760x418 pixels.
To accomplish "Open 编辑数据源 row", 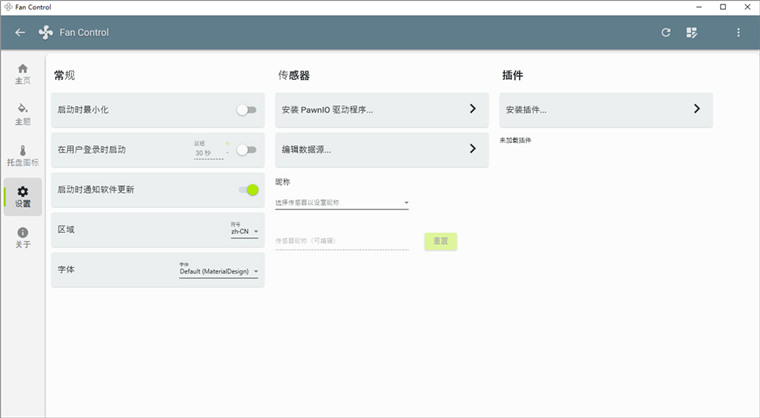I will tap(382, 150).
